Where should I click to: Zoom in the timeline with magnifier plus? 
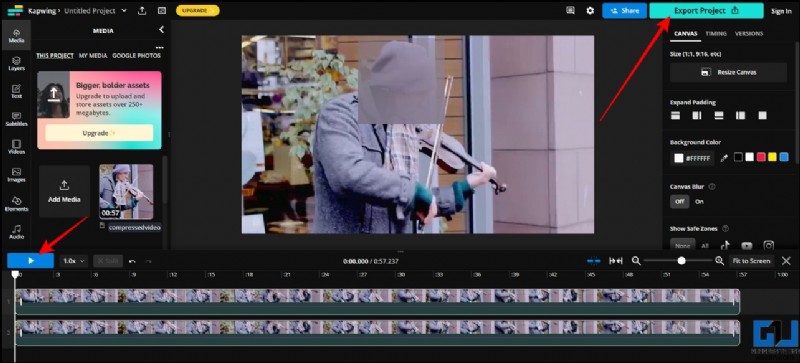719,260
